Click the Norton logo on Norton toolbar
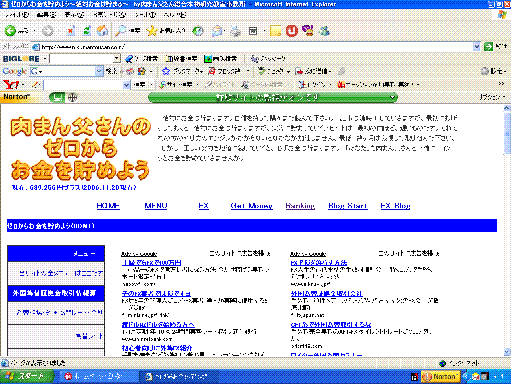The height and width of the screenshot is (385, 512). click(16, 97)
